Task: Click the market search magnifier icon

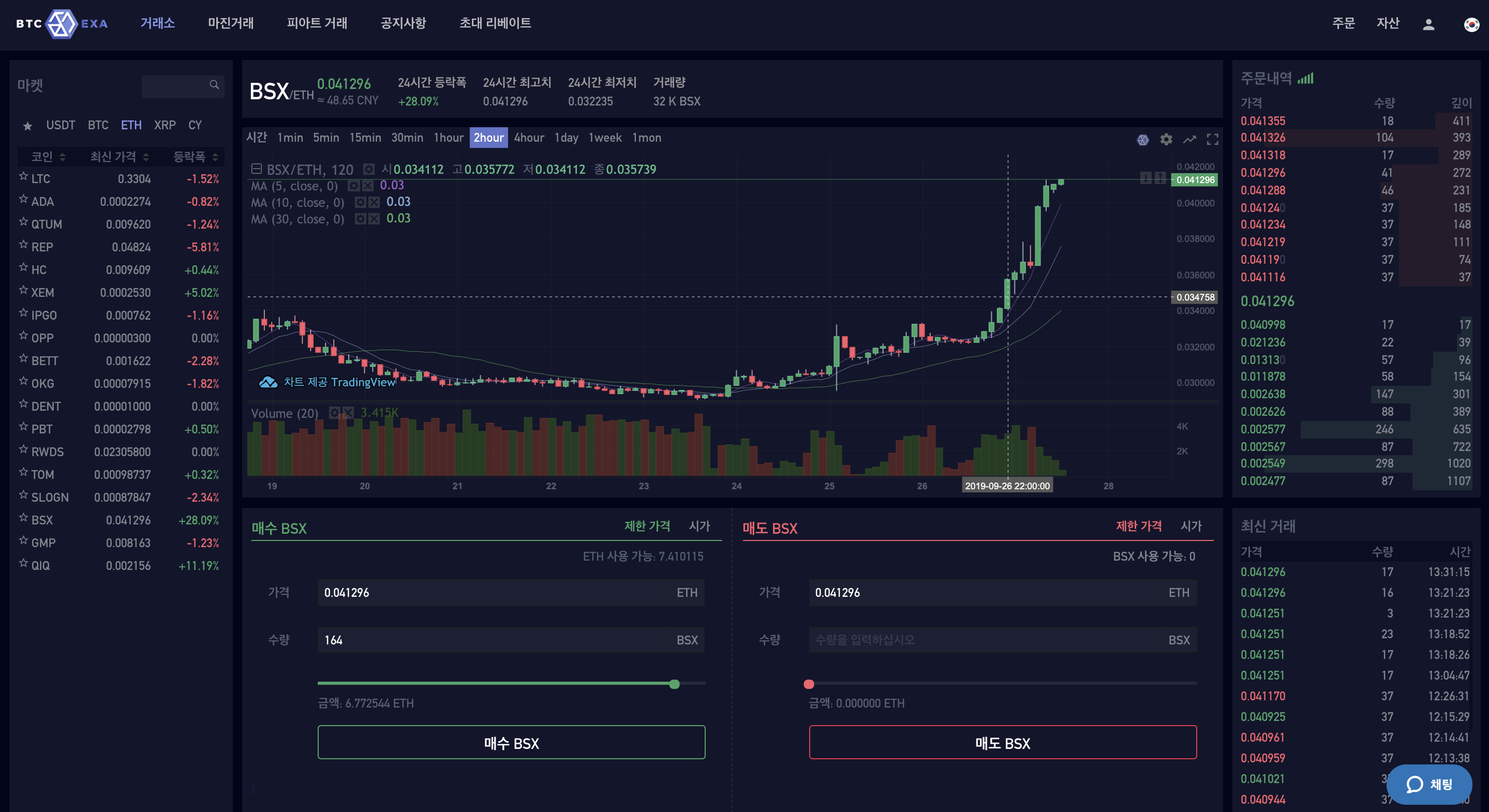Action: 214,85
